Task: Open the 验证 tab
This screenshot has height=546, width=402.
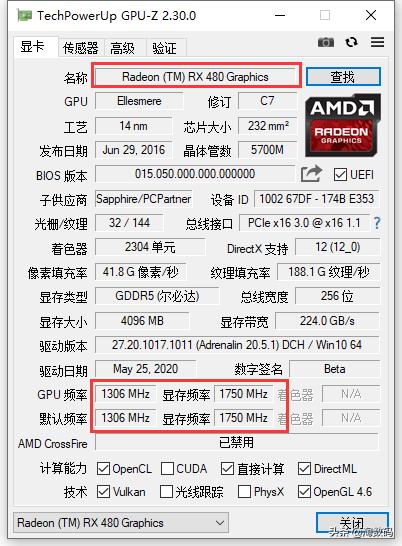Action: point(164,48)
